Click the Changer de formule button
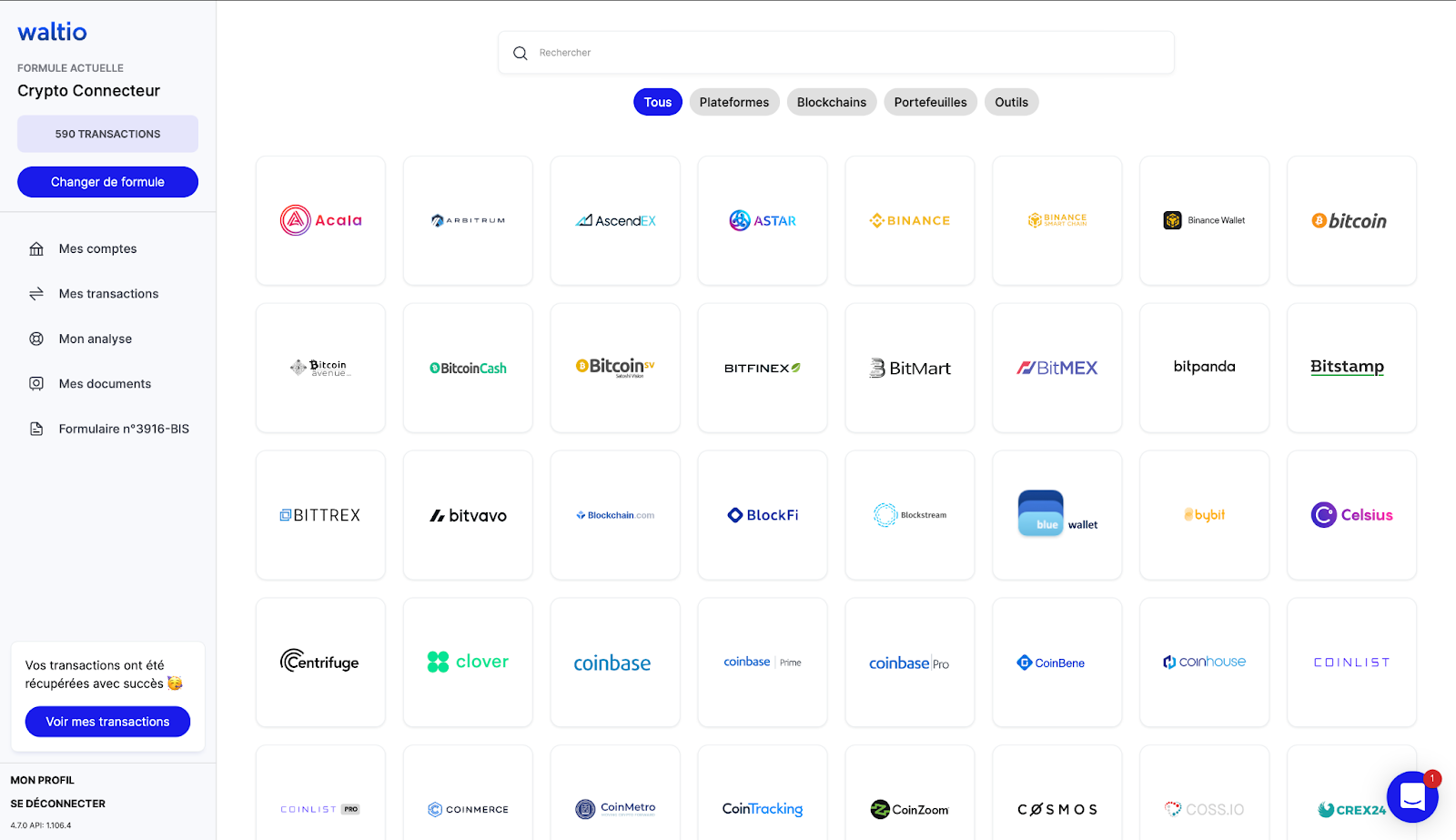 point(107,182)
